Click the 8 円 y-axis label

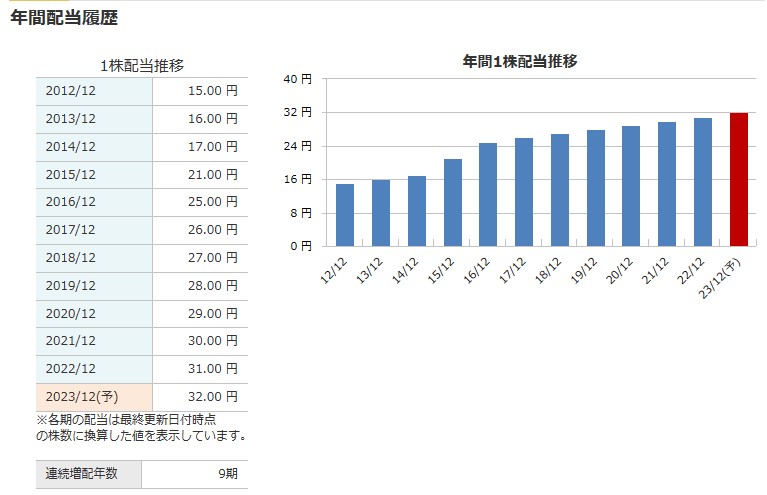point(300,213)
